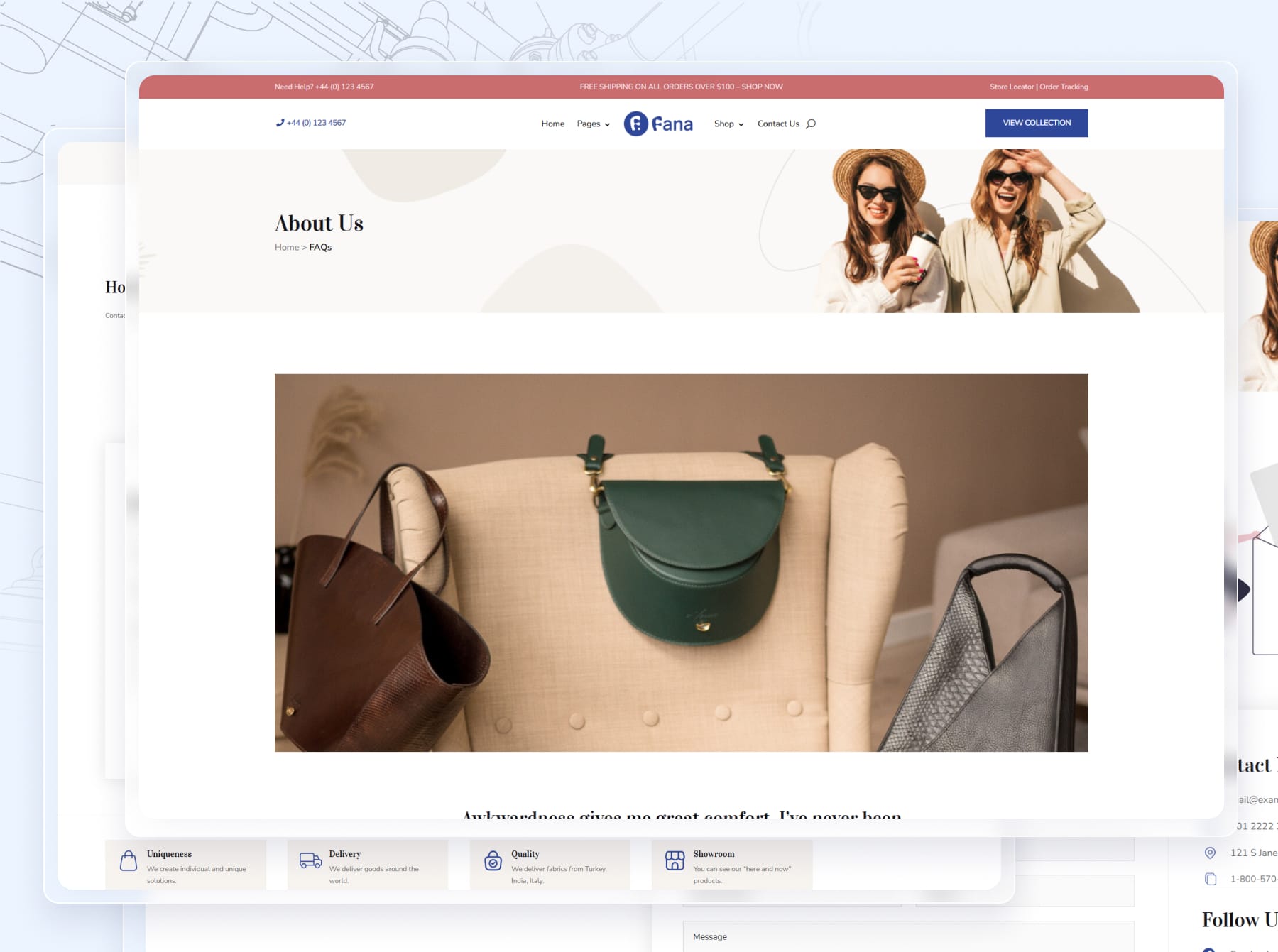Expand the Shop dropdown menu
Screen dimensions: 1278x952
(x=728, y=124)
